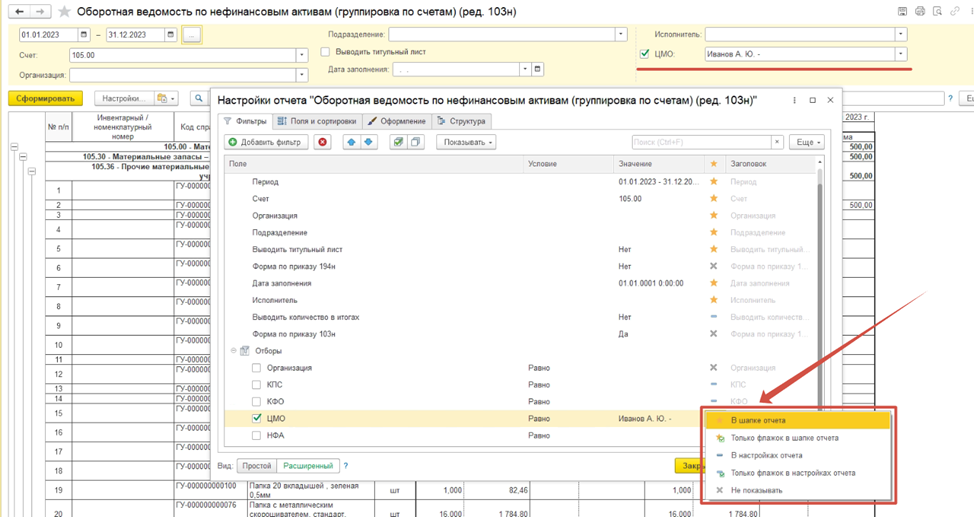This screenshot has width=974, height=517.
Task: Choose В настройках отчета option
Action: pos(798,455)
